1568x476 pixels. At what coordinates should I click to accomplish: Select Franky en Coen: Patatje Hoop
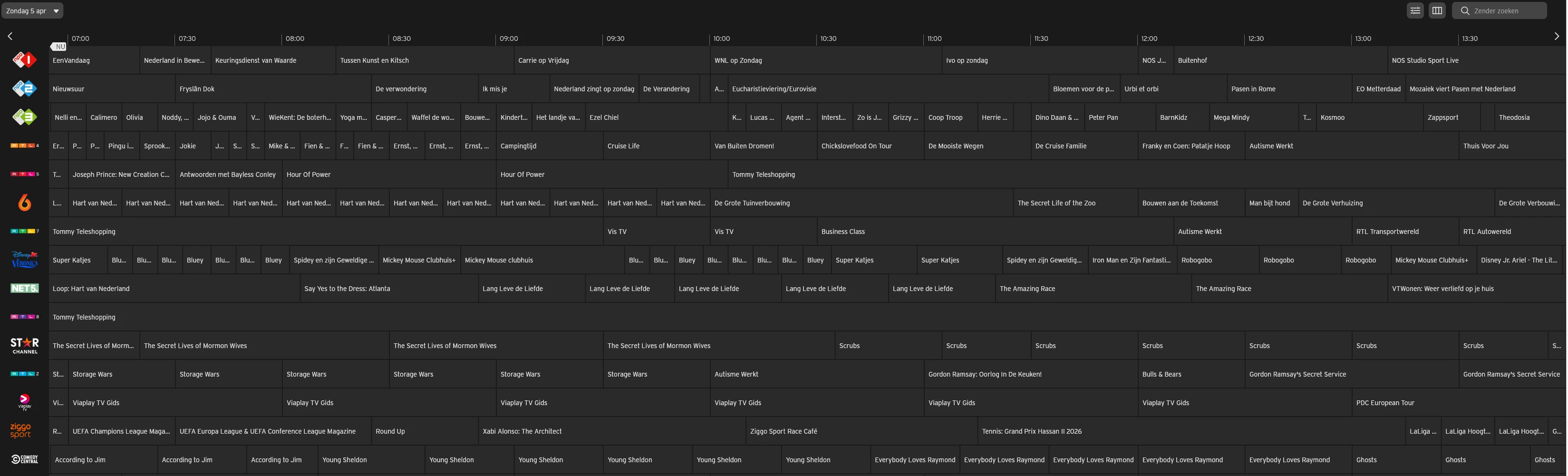click(1191, 146)
